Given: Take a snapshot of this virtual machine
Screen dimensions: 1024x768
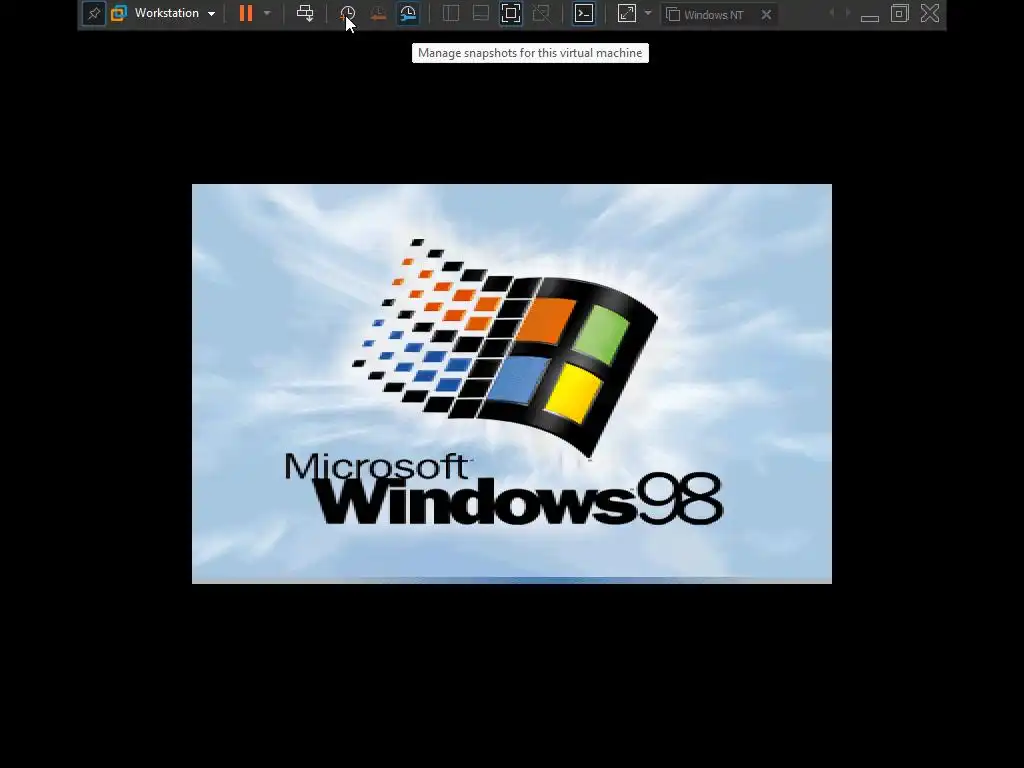Looking at the screenshot, I should (347, 13).
